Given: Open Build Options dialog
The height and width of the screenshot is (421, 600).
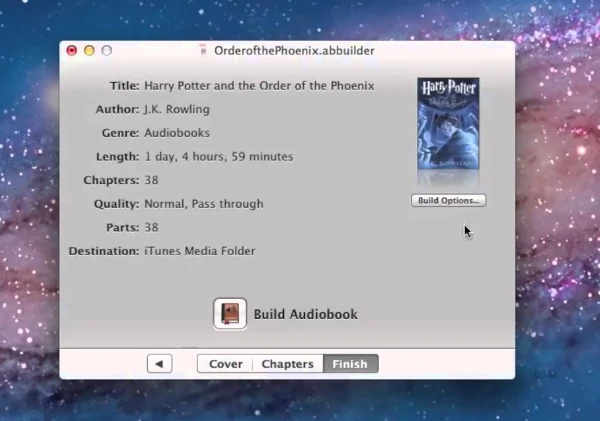Looking at the screenshot, I should pos(448,201).
